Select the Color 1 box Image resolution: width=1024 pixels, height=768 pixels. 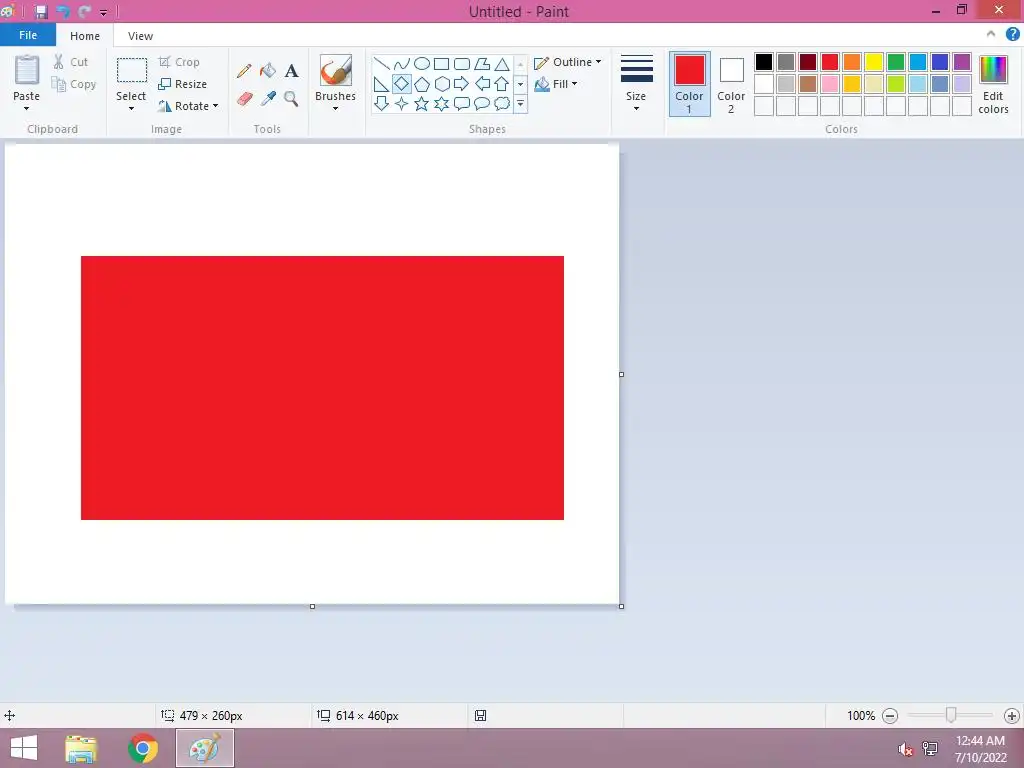(x=690, y=84)
